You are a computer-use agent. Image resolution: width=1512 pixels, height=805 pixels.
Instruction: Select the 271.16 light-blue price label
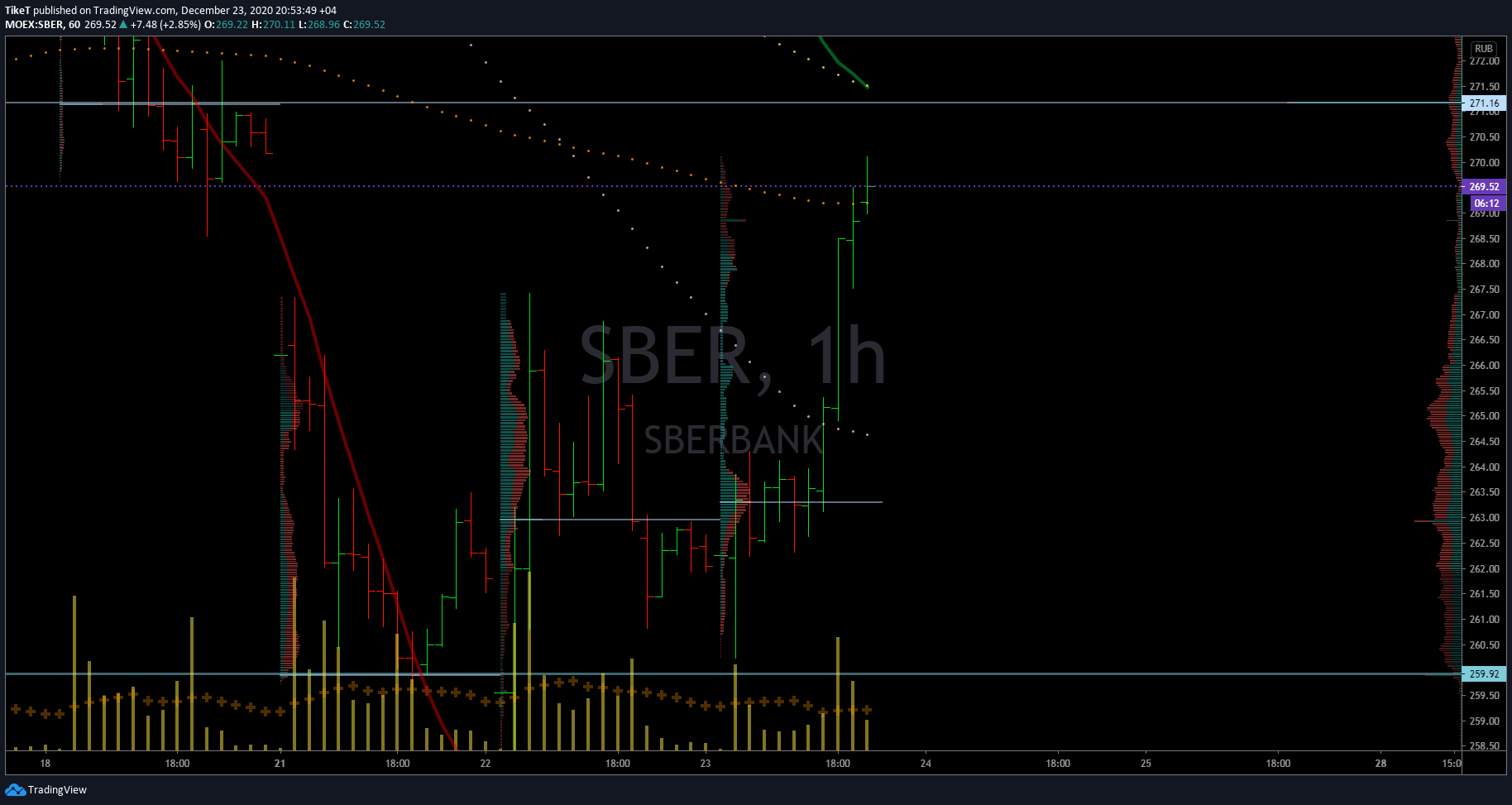pyautogui.click(x=1484, y=103)
